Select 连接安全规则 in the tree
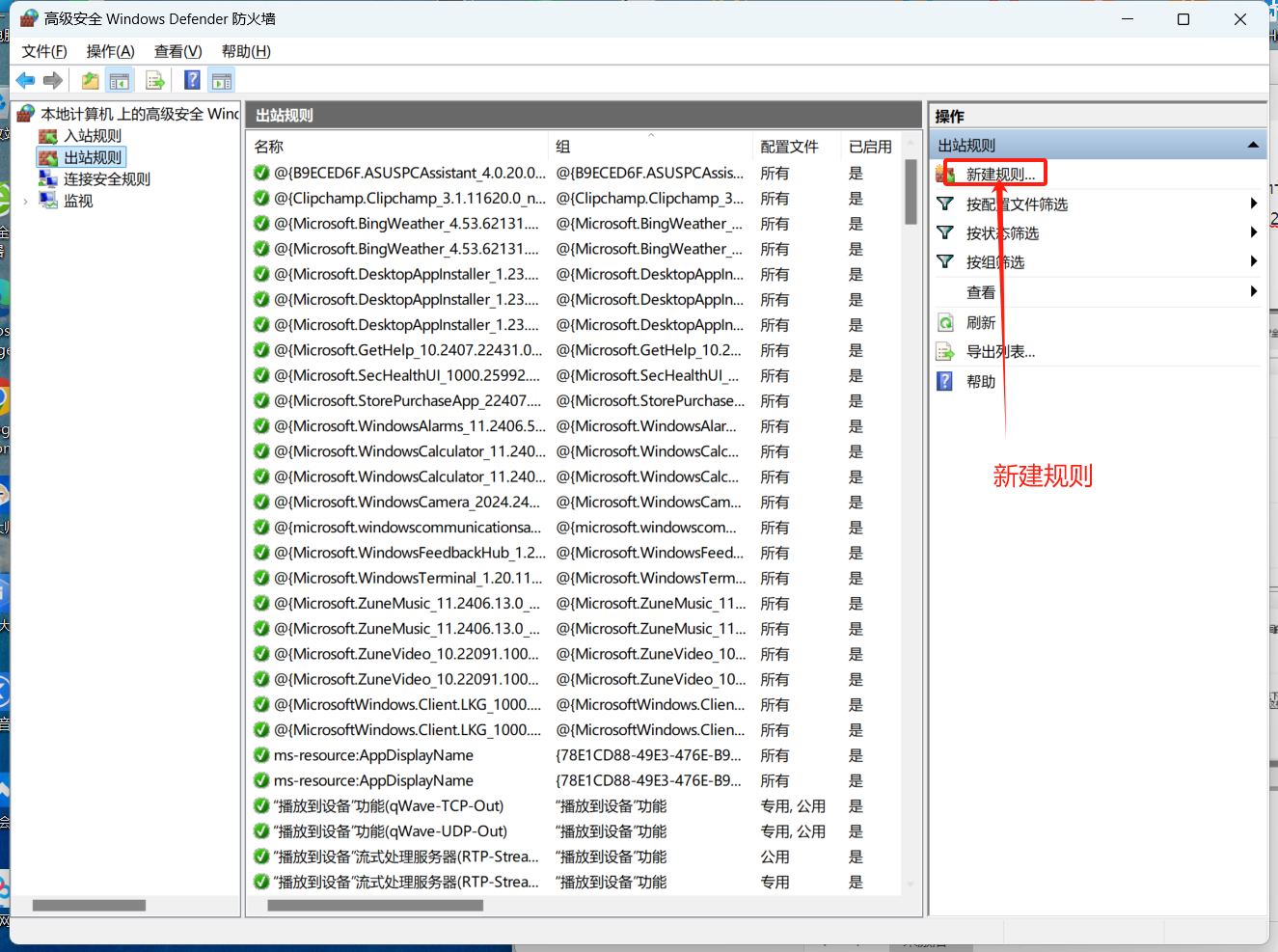1278x952 pixels. click(107, 179)
